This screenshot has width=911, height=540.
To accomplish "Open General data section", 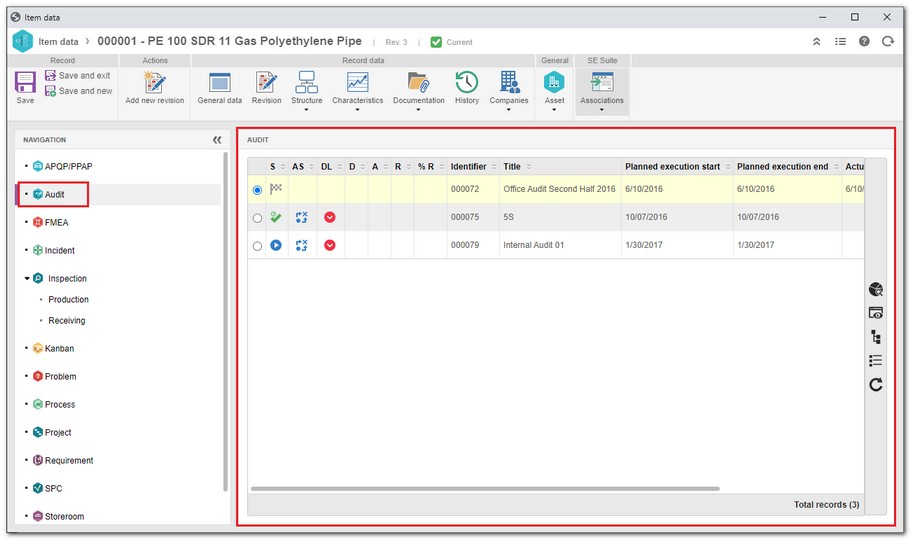I will pos(220,88).
